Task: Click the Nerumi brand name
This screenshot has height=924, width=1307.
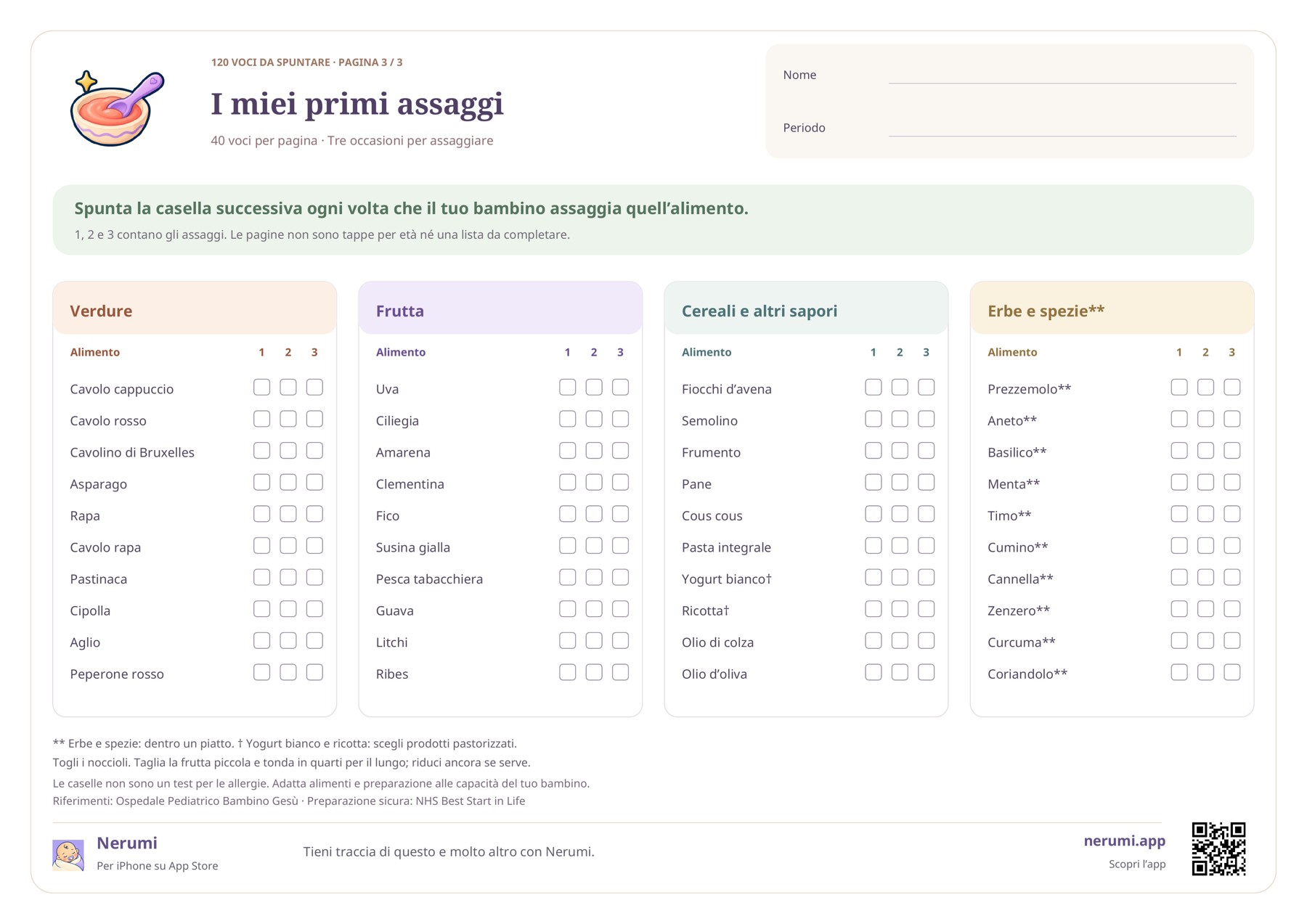Action: click(127, 843)
